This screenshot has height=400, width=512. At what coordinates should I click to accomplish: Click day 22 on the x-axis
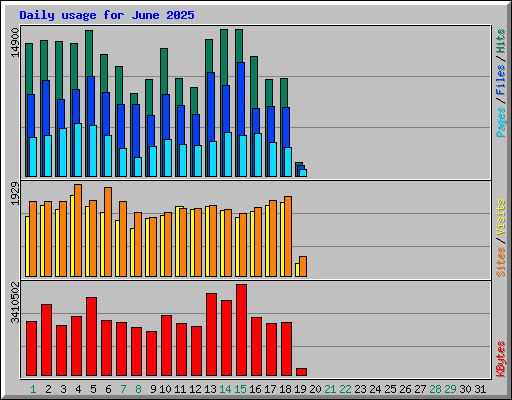(345, 389)
